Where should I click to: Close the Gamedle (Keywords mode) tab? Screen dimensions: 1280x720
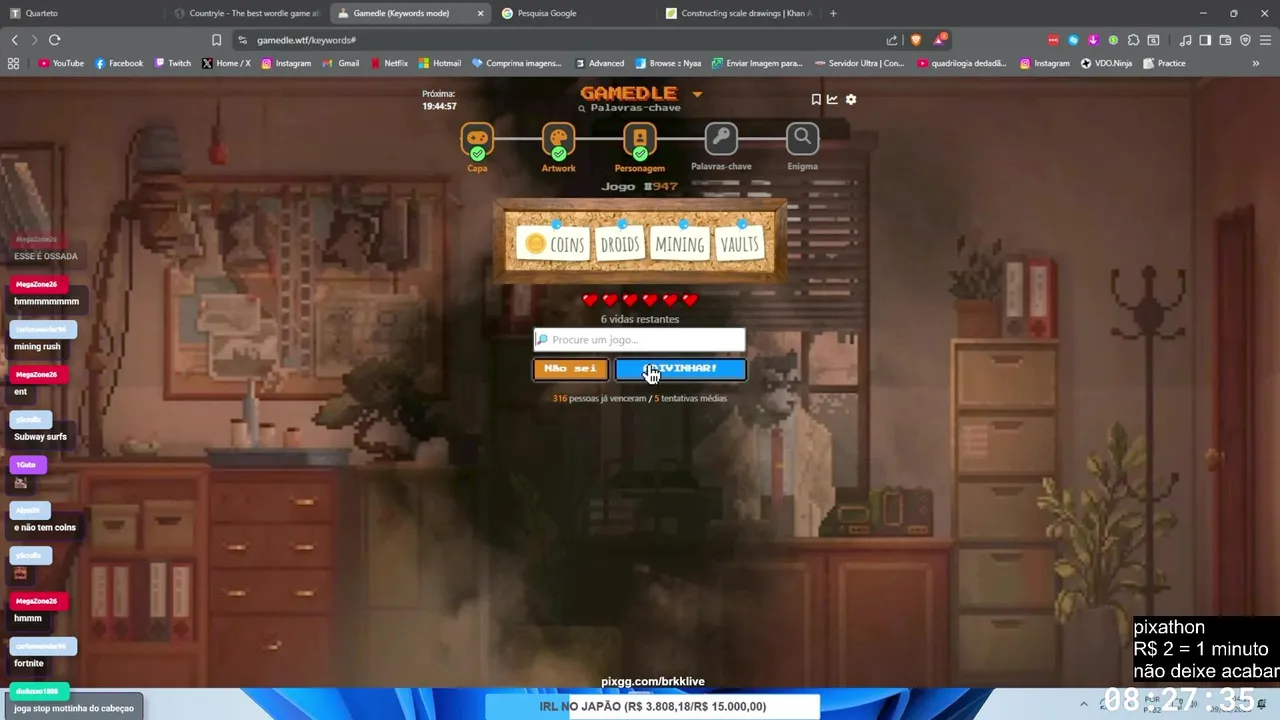[480, 13]
